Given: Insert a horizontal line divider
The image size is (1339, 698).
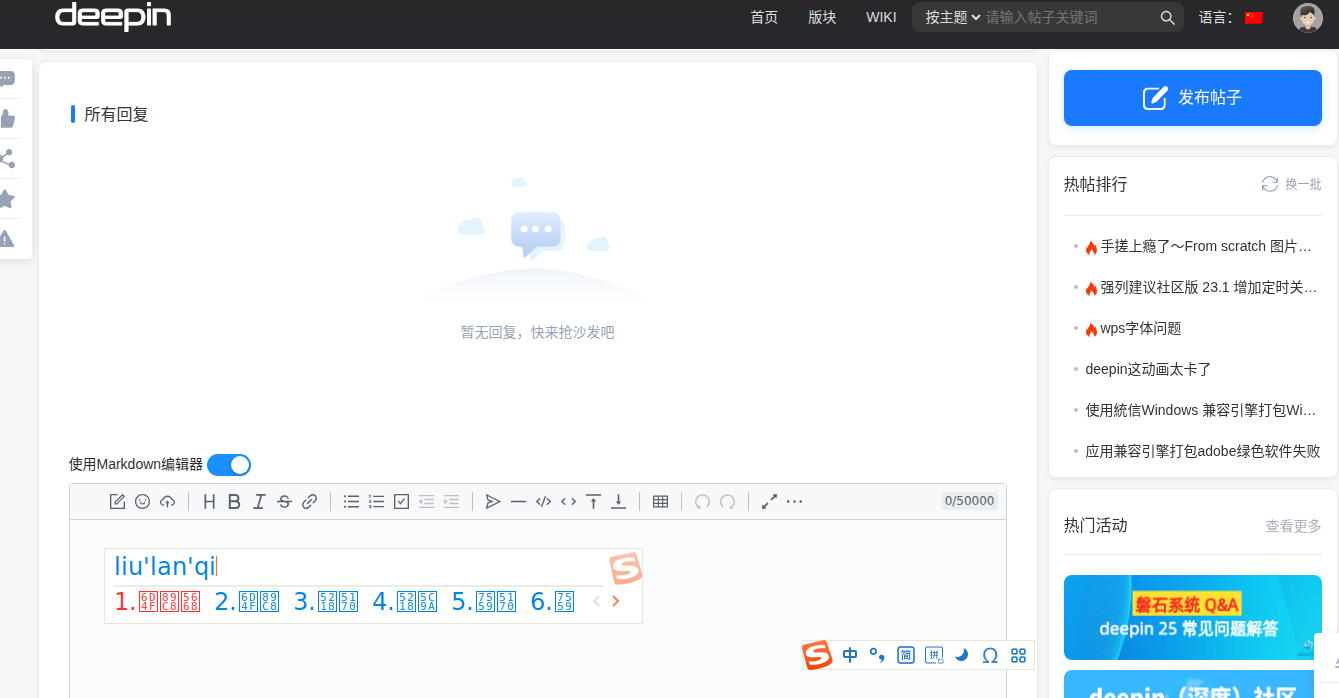Looking at the screenshot, I should (518, 501).
